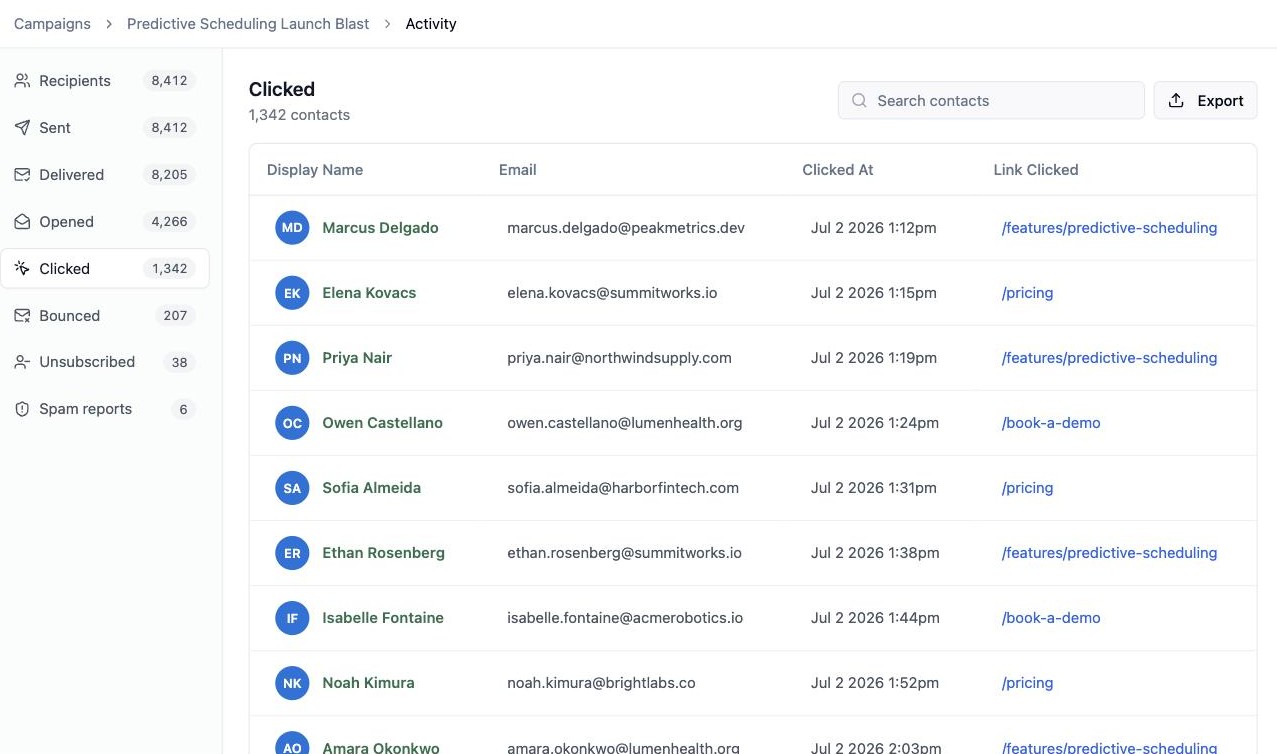Click the Display Name column header
Image resolution: width=1277 pixels, height=754 pixels.
point(315,170)
